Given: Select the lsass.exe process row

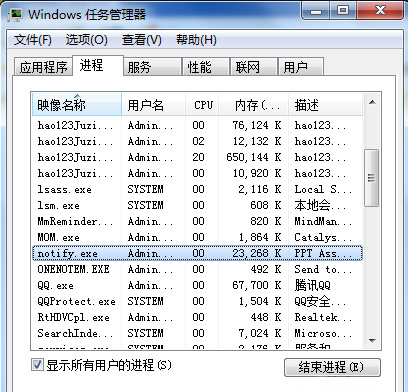Looking at the screenshot, I should [x=197, y=189].
